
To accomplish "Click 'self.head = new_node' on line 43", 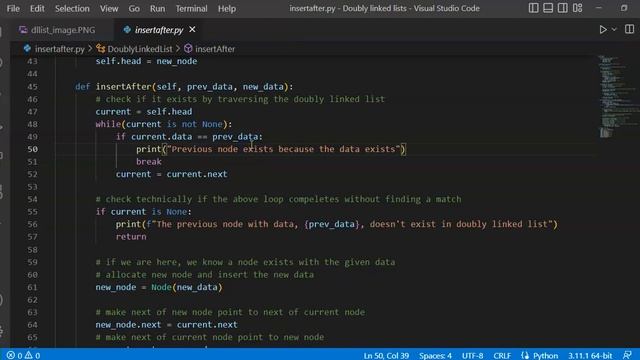I will [146, 61].
